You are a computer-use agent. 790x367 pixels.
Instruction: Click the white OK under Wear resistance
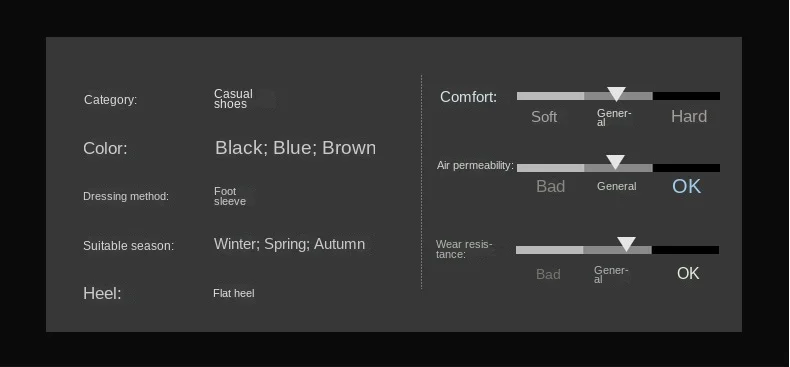[688, 273]
